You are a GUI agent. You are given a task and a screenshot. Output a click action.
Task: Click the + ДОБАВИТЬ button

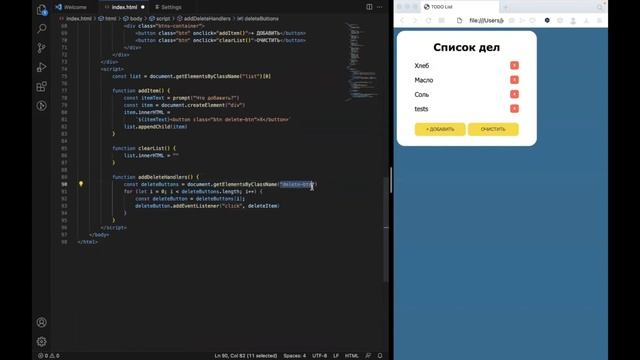(440, 129)
